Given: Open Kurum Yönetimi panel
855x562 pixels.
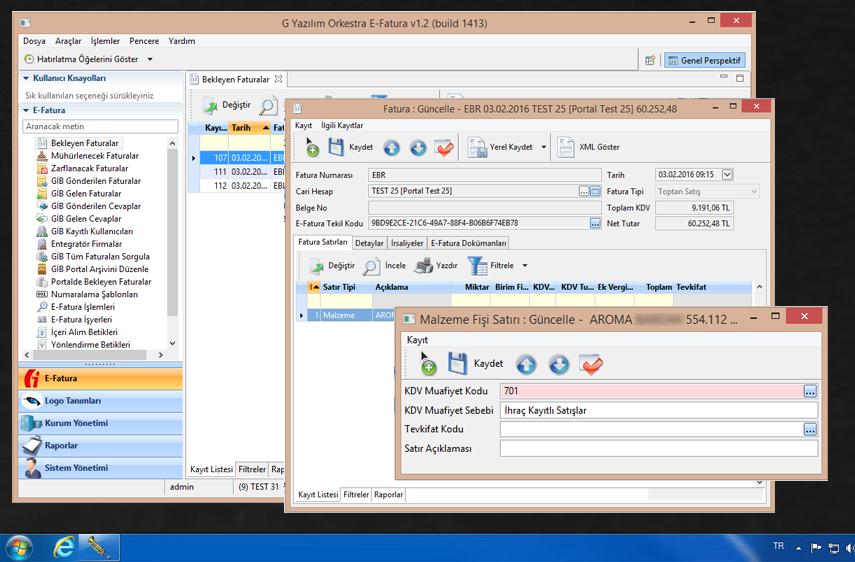Looking at the screenshot, I should [x=100, y=423].
